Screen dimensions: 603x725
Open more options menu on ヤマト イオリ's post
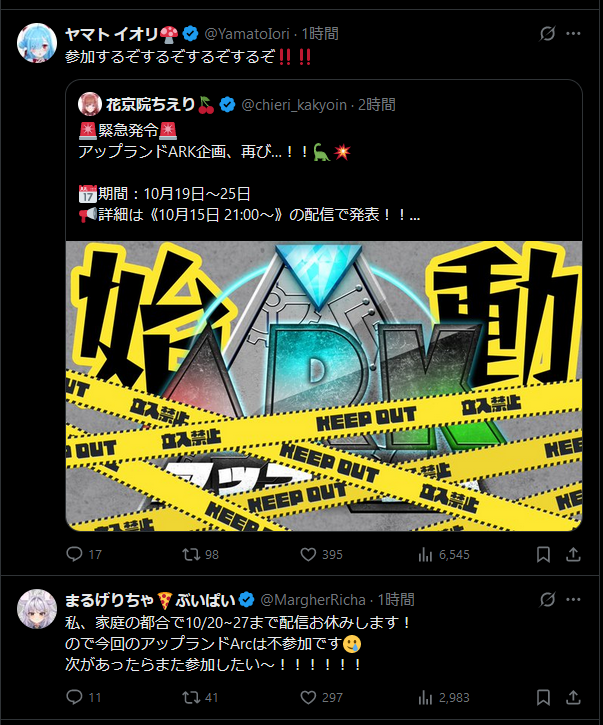(x=573, y=34)
